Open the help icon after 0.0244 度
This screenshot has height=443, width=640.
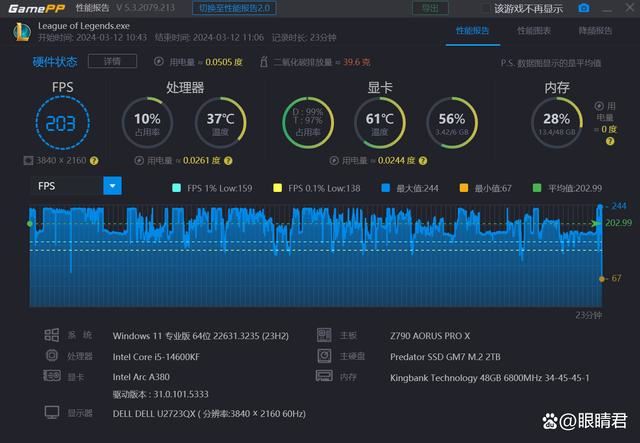pyautogui.click(x=423, y=161)
